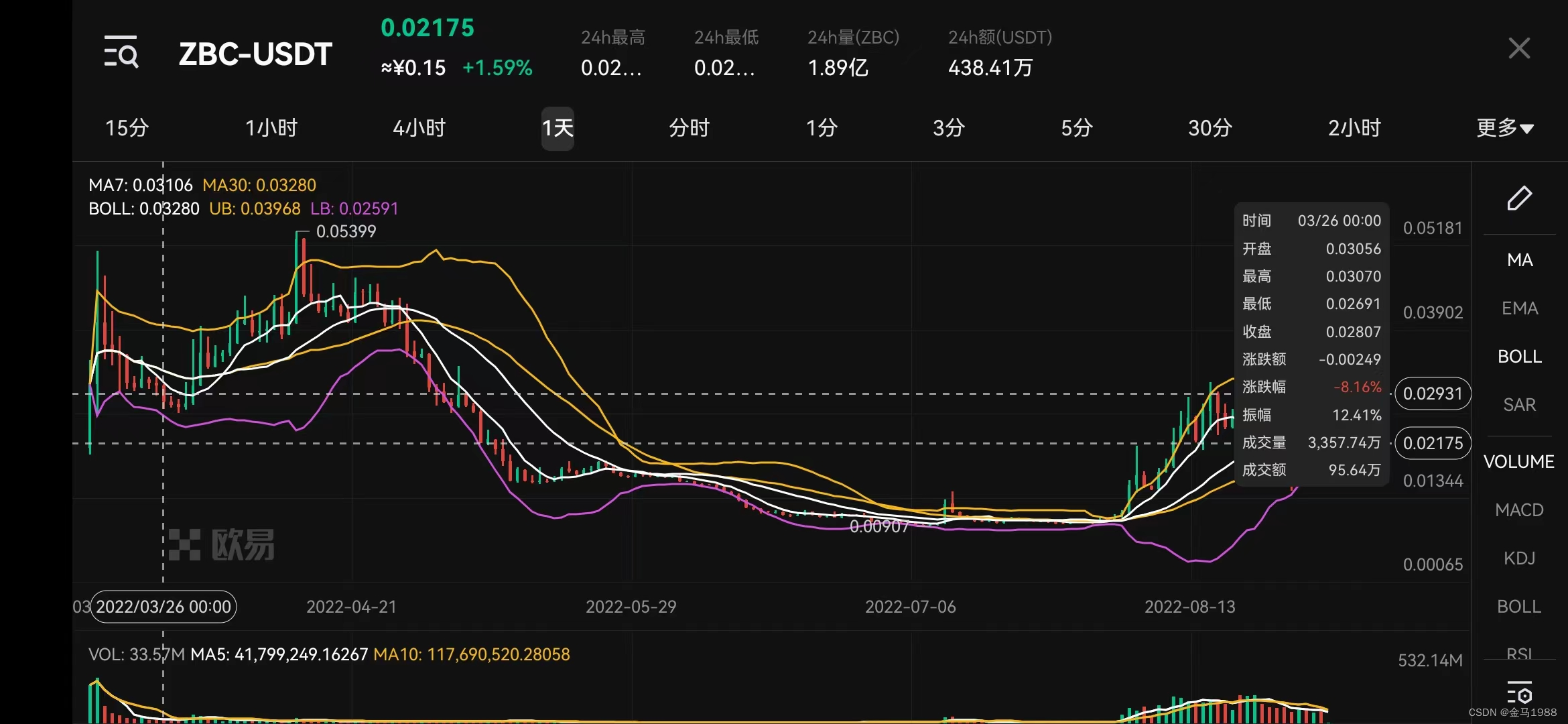Image resolution: width=1568 pixels, height=724 pixels.
Task: Expand the 更多 timeframe dropdown
Action: [1504, 128]
